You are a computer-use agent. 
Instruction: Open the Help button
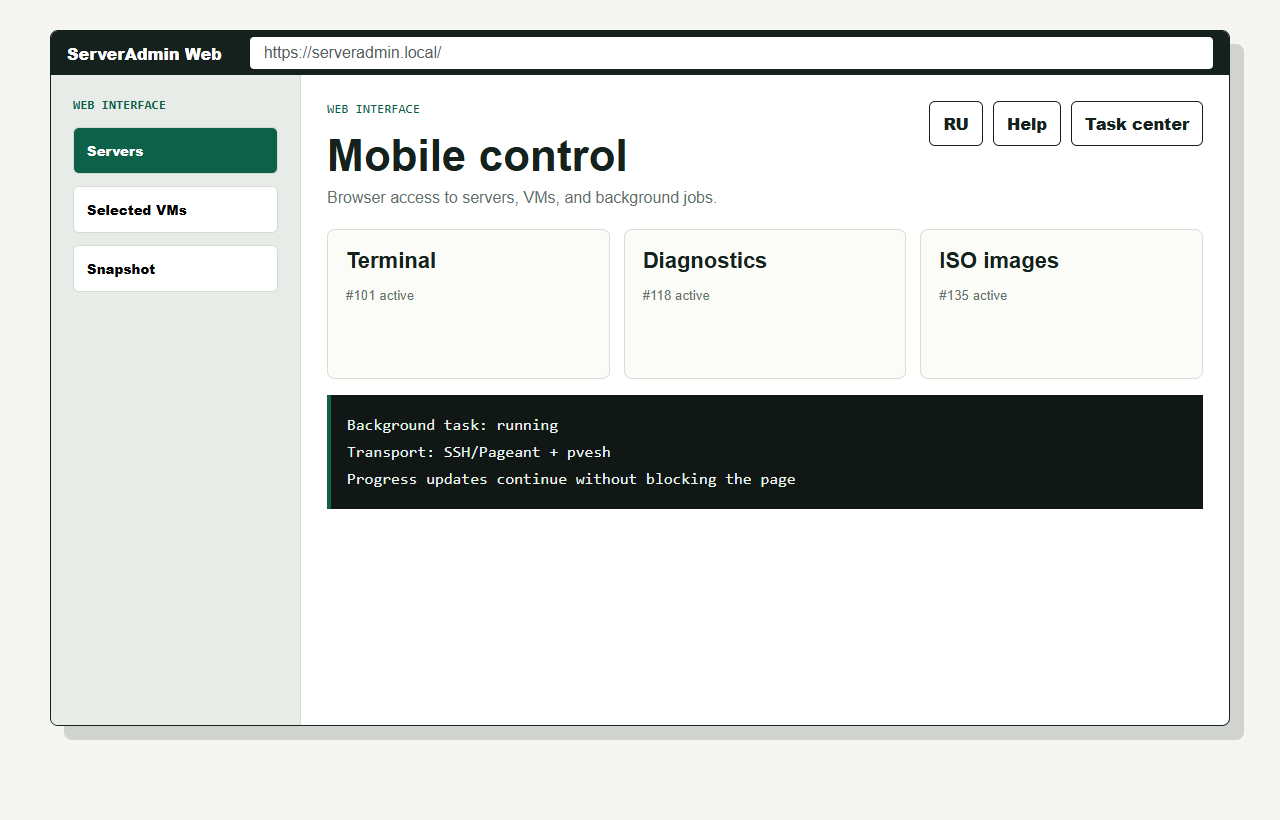tap(1027, 124)
